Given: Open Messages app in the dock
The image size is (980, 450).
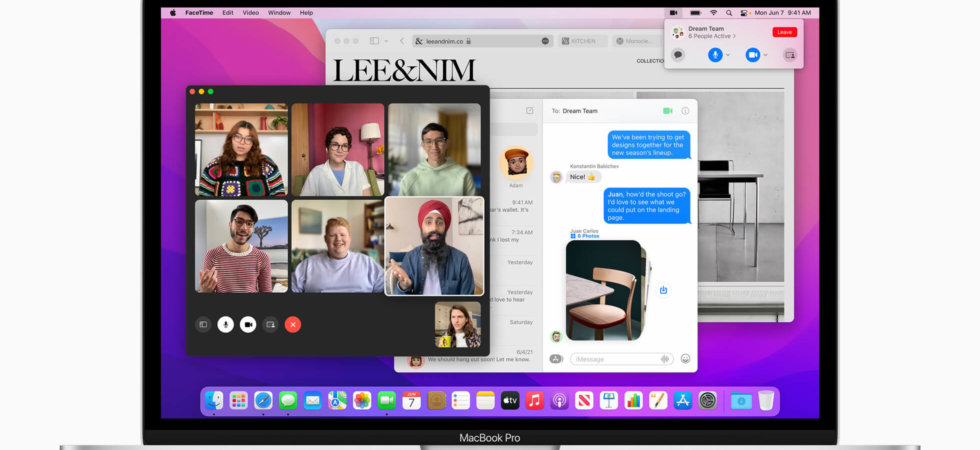Looking at the screenshot, I should (288, 400).
